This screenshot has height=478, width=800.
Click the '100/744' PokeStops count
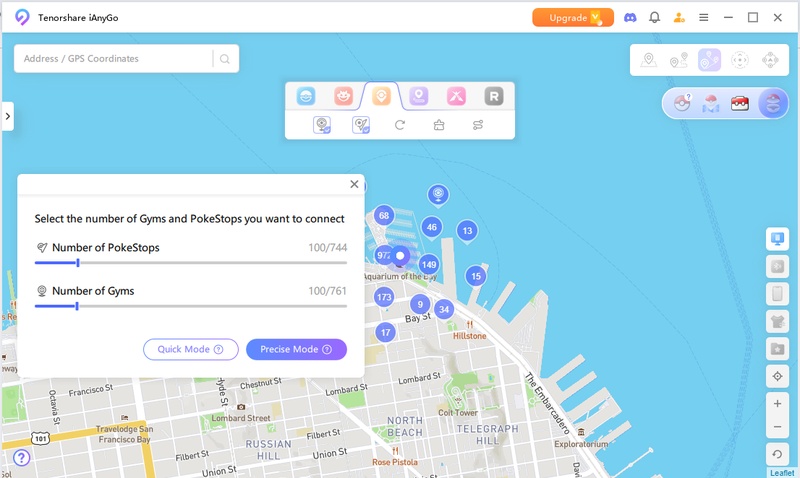[328, 247]
